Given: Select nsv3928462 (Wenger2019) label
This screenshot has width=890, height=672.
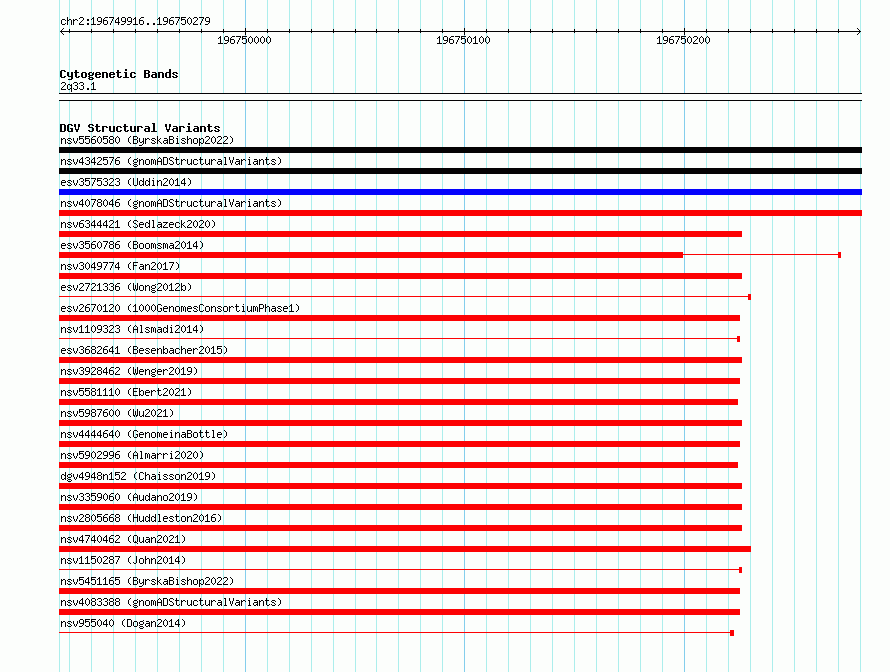Looking at the screenshot, I should click(129, 371).
